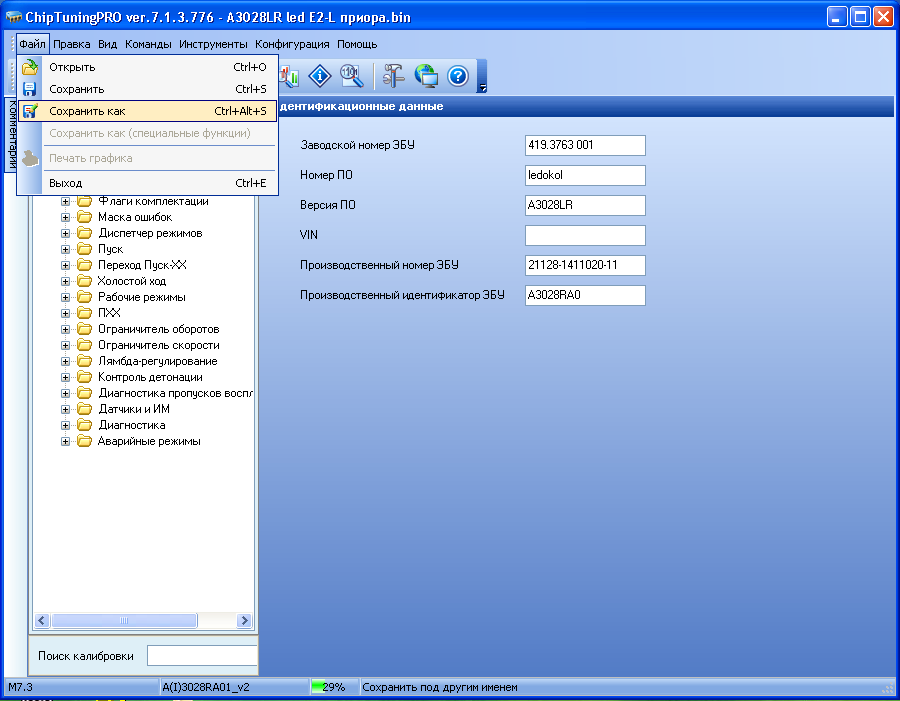Open the Правка menu

coord(72,44)
